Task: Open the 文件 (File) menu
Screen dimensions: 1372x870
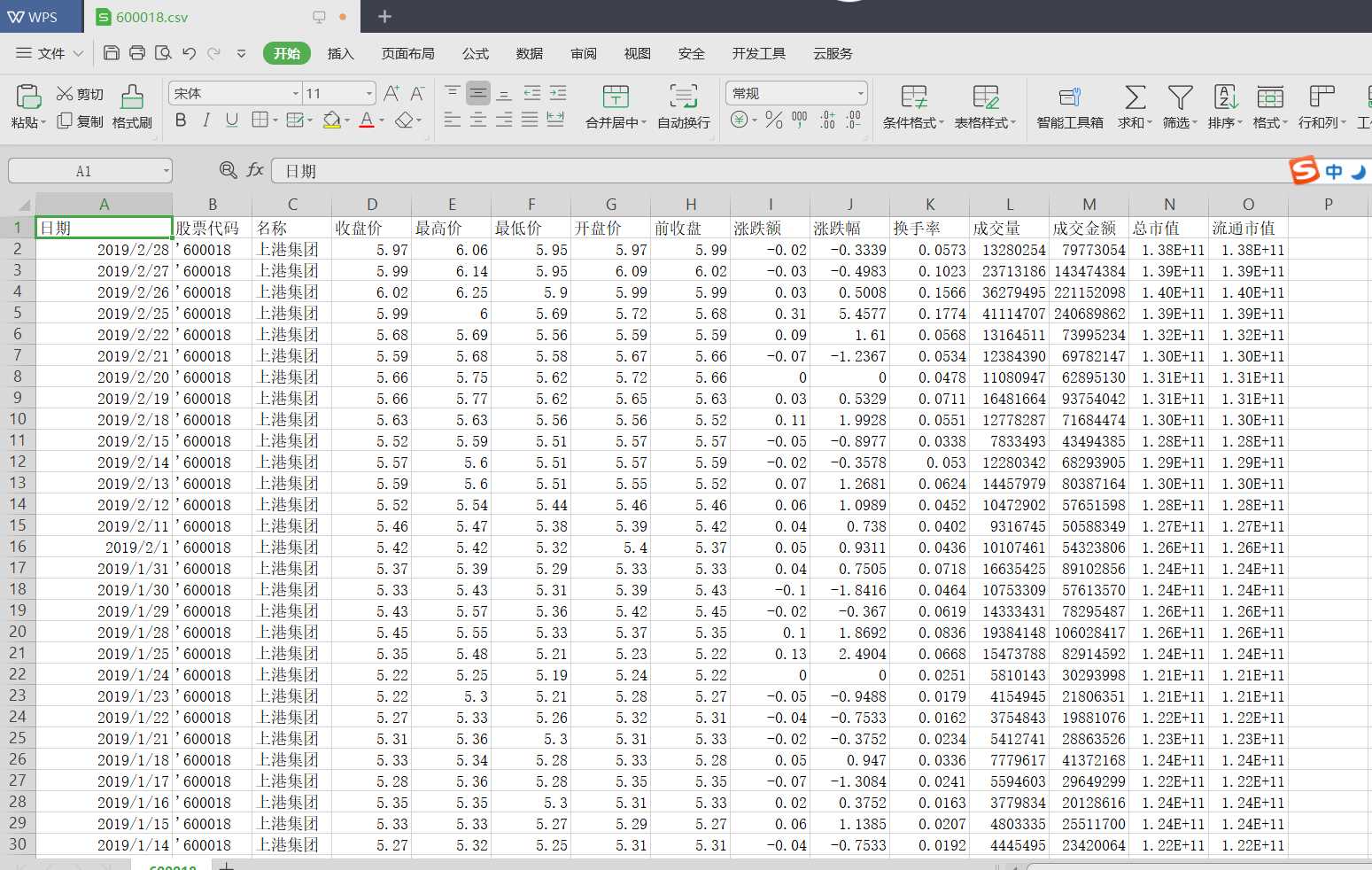Action: click(x=50, y=53)
